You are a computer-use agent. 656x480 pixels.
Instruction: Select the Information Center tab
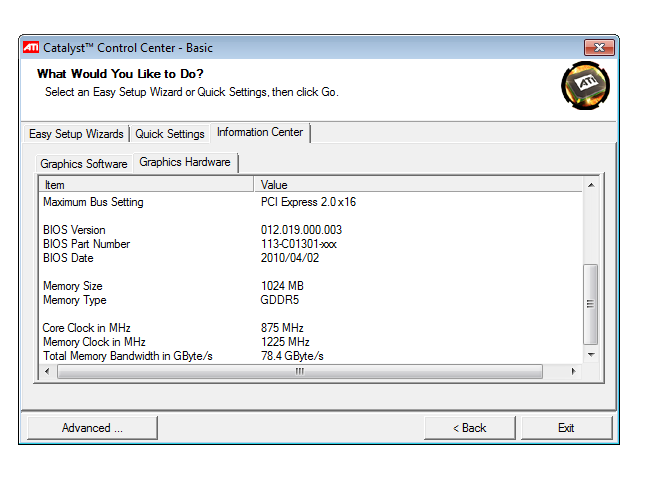(261, 132)
